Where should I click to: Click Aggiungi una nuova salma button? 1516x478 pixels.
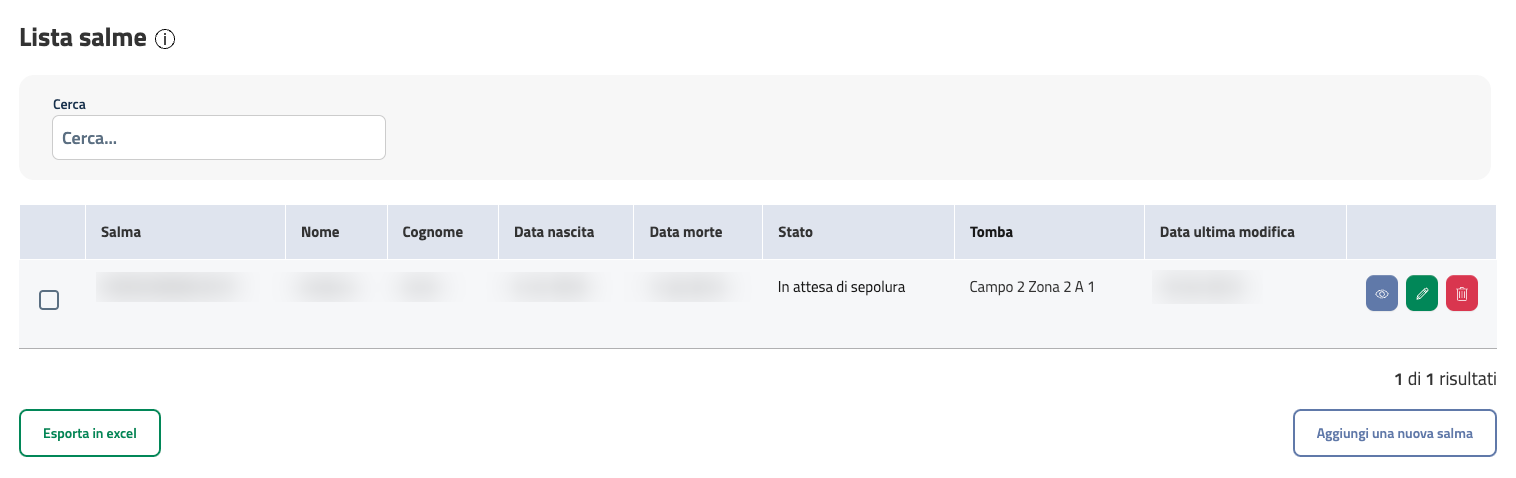pyautogui.click(x=1394, y=433)
